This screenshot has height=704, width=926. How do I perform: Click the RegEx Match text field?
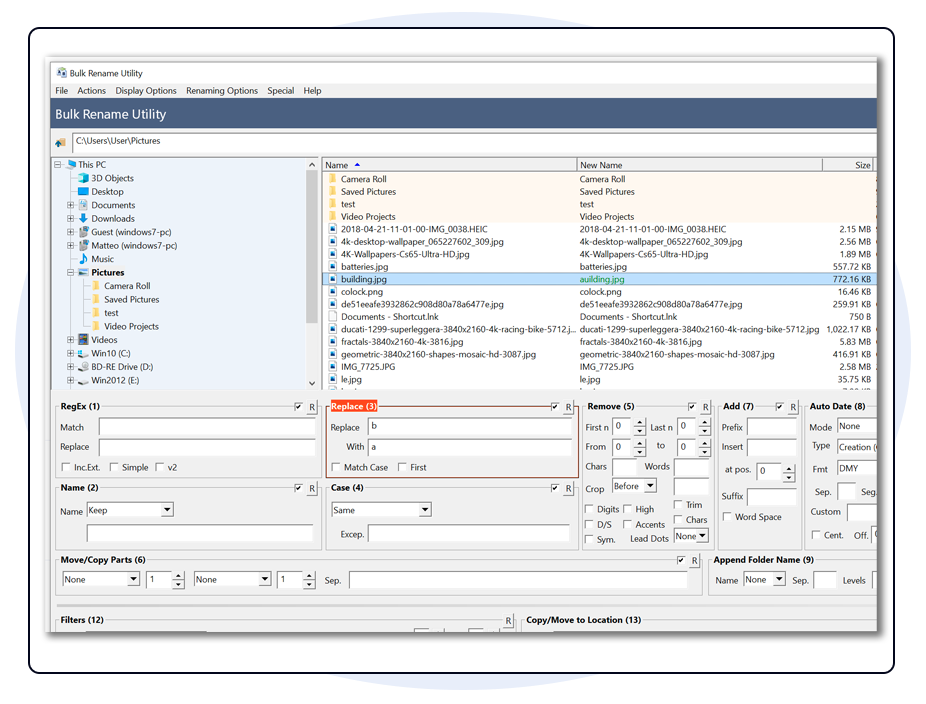coord(207,427)
